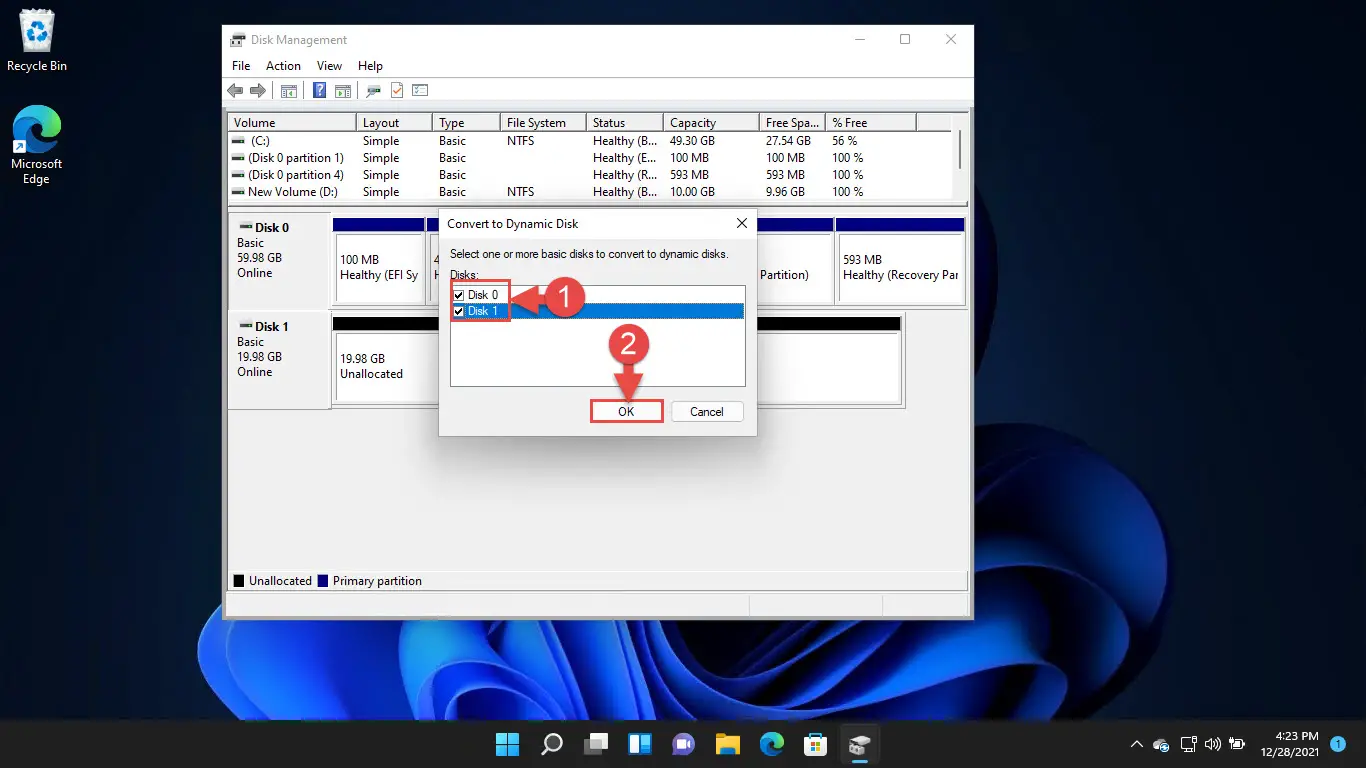Image resolution: width=1366 pixels, height=768 pixels.
Task: Click the 56 % free cell
Action: (x=845, y=141)
